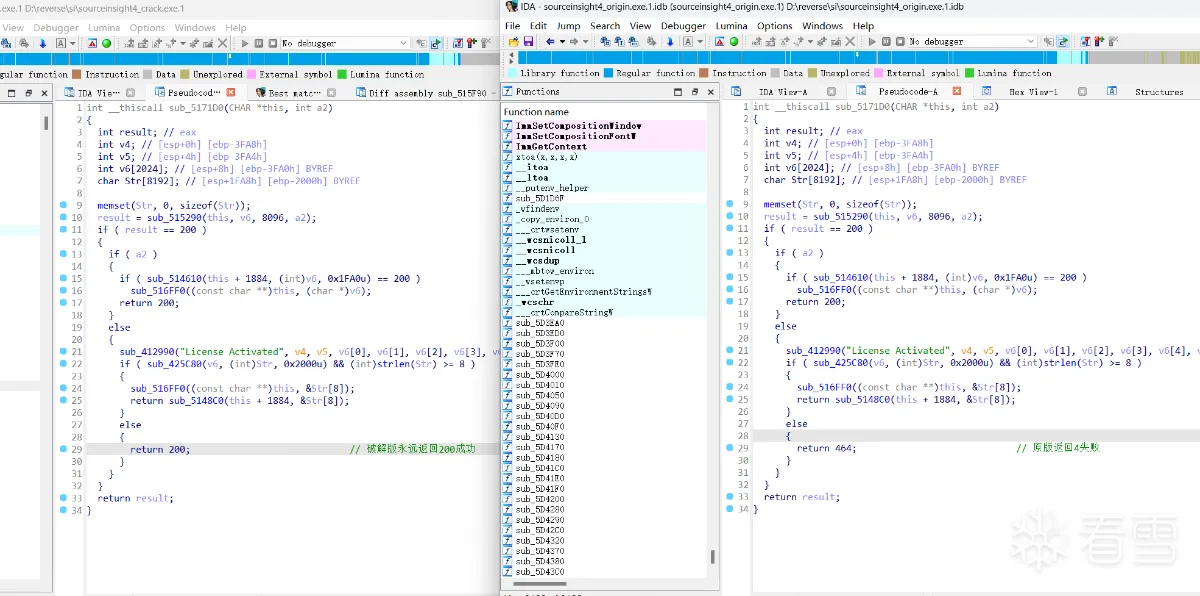1200x596 pixels.
Task: Toggle breakpoint dot at line 25, right pseudocode
Action: tap(728, 399)
